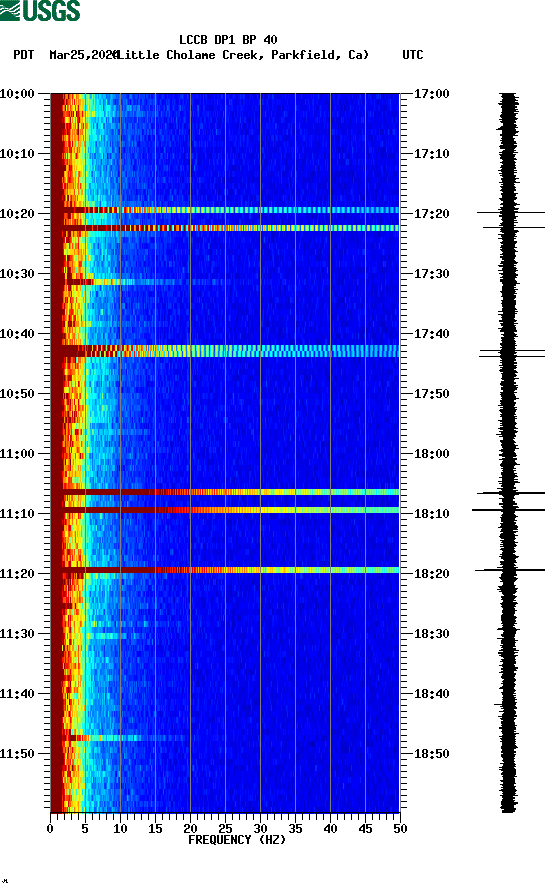Click the '11:00' PDT time label

(x=17, y=454)
